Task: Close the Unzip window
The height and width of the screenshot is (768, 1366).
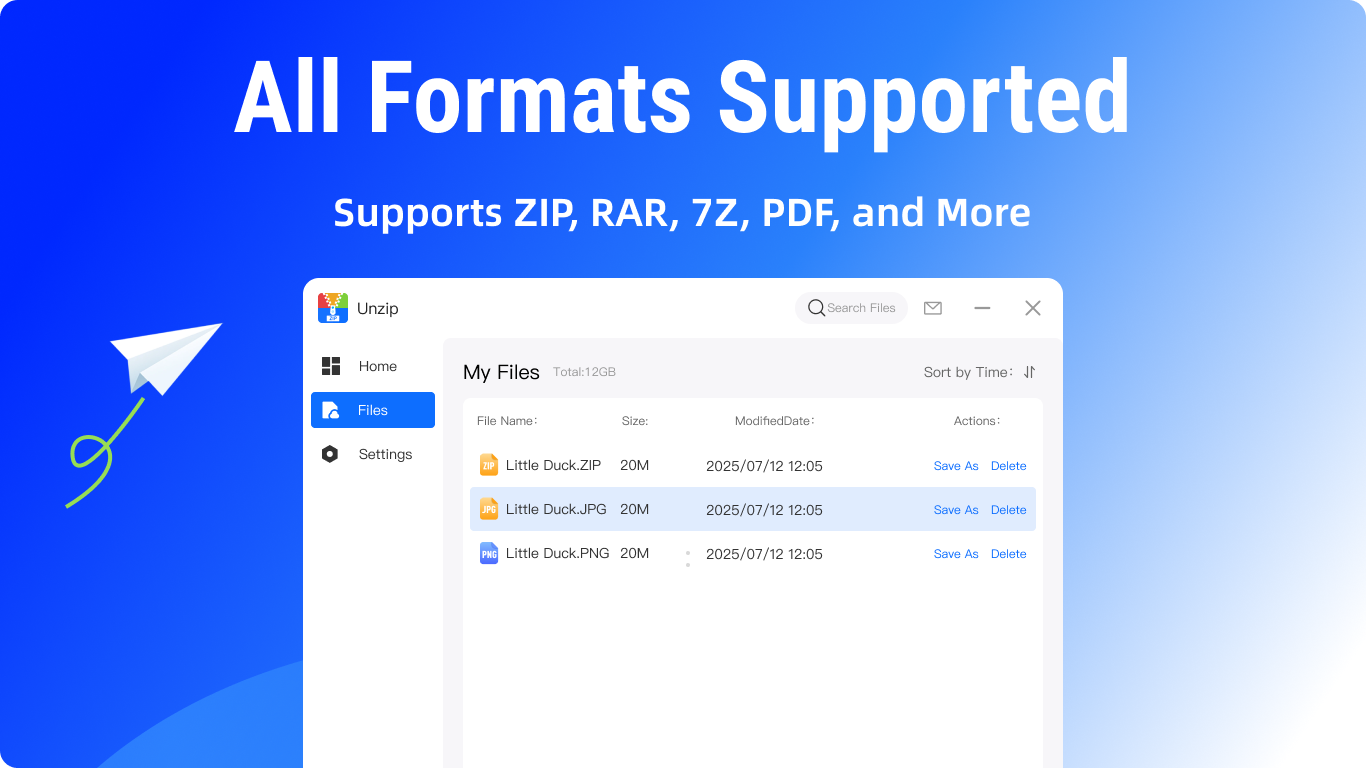Action: (1033, 308)
